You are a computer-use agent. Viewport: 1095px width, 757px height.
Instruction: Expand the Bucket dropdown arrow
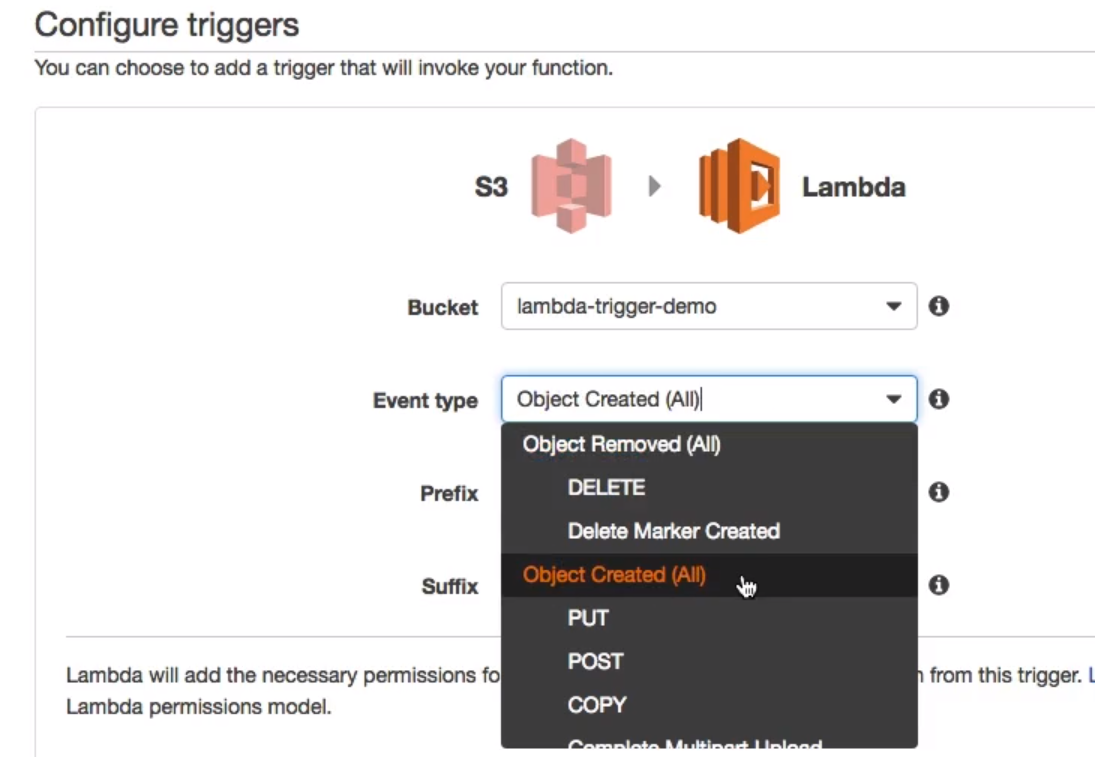(x=893, y=306)
